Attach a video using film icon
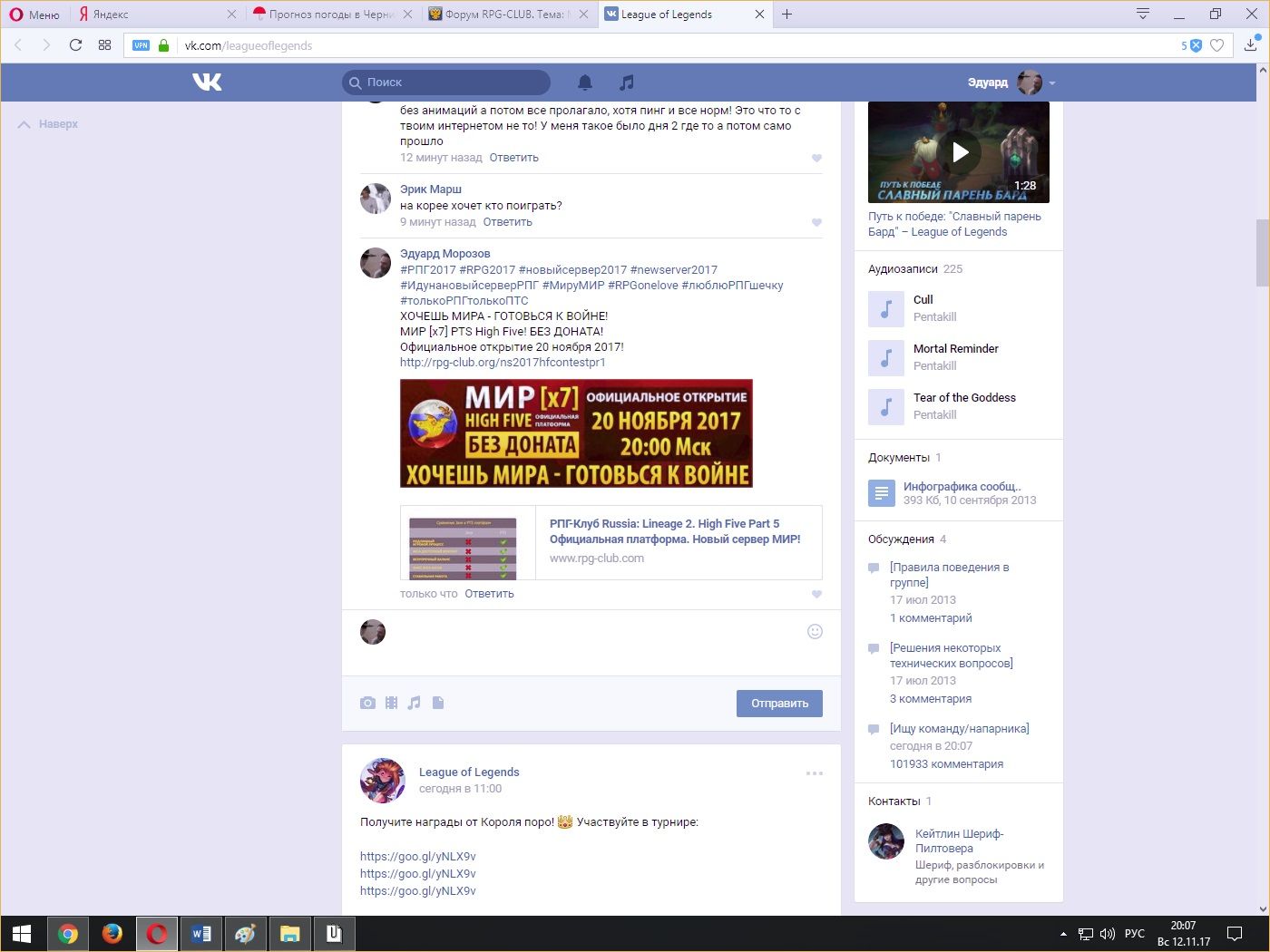The height and width of the screenshot is (952, 1270). (391, 703)
